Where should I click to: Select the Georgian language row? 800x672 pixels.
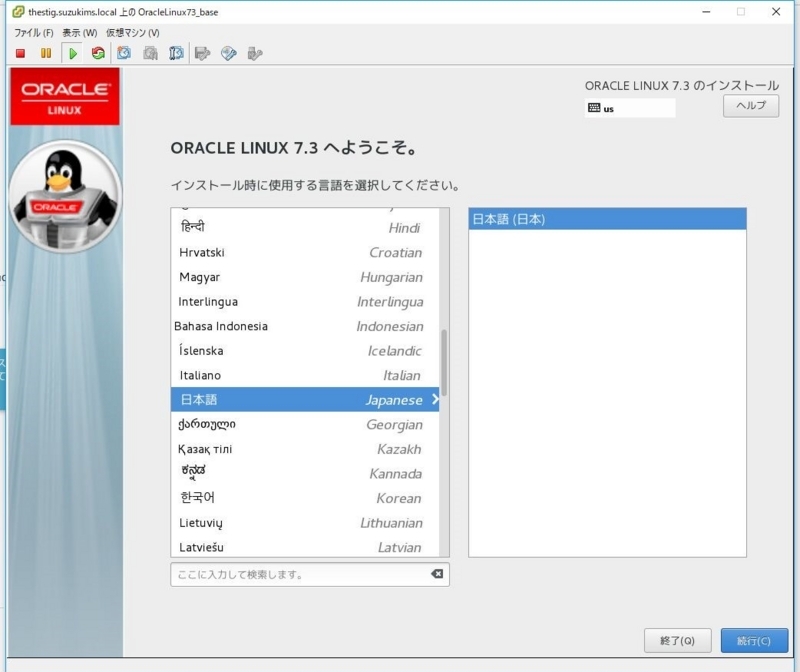click(x=305, y=424)
